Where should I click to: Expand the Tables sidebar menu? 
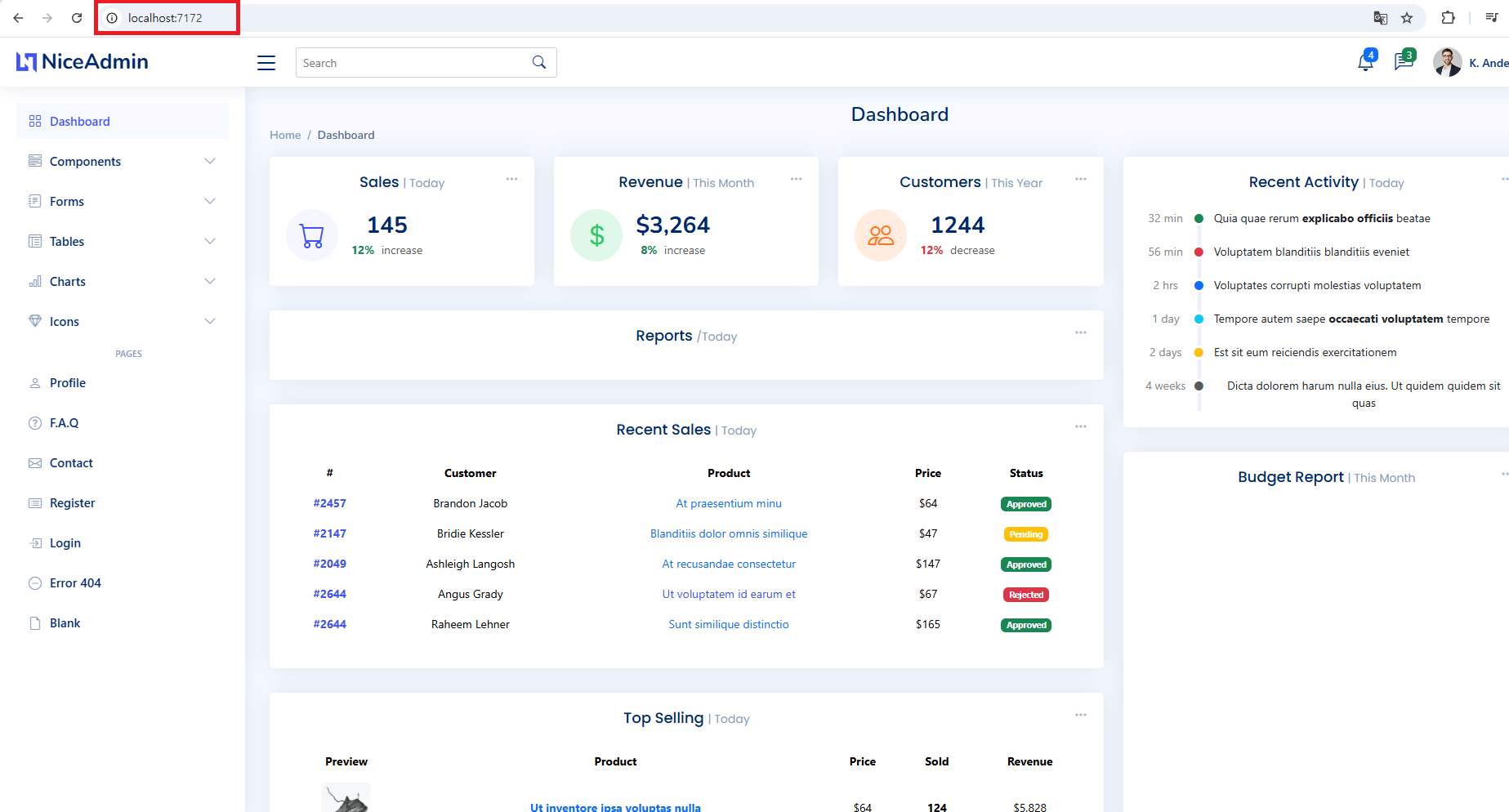pyautogui.click(x=123, y=241)
